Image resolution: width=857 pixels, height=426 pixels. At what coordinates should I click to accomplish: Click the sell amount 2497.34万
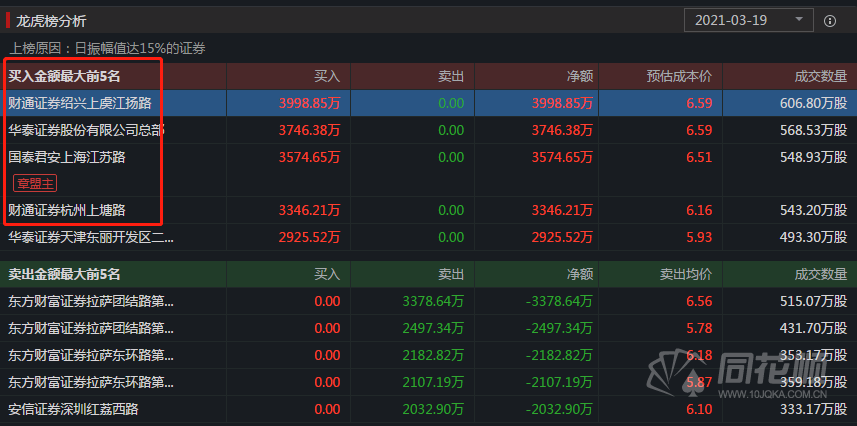click(x=433, y=328)
